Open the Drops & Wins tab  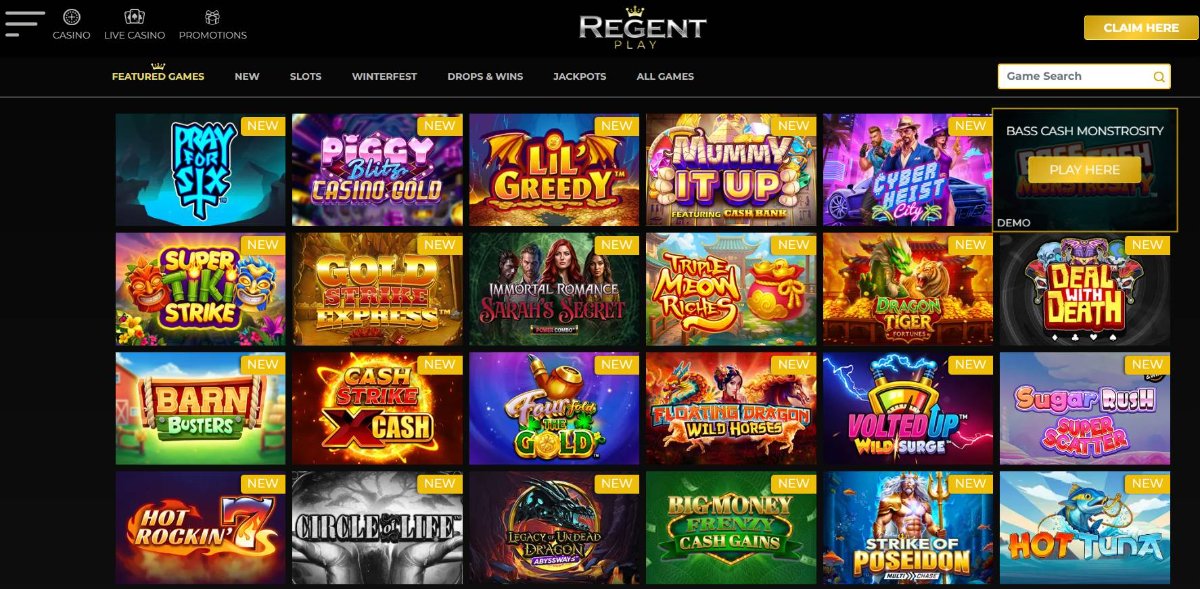pos(485,76)
